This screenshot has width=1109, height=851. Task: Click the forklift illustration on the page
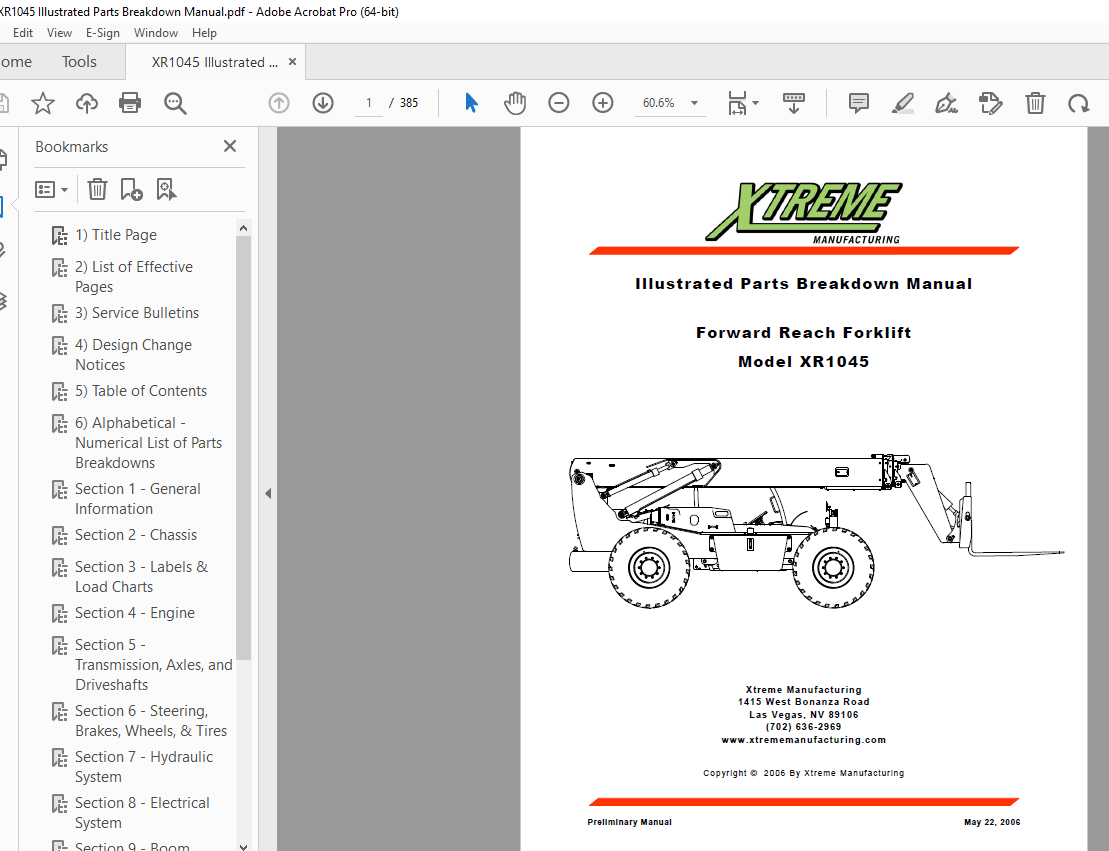[816, 531]
